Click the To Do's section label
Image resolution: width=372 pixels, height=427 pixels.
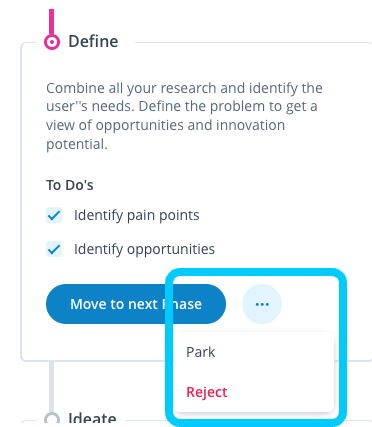coord(70,185)
